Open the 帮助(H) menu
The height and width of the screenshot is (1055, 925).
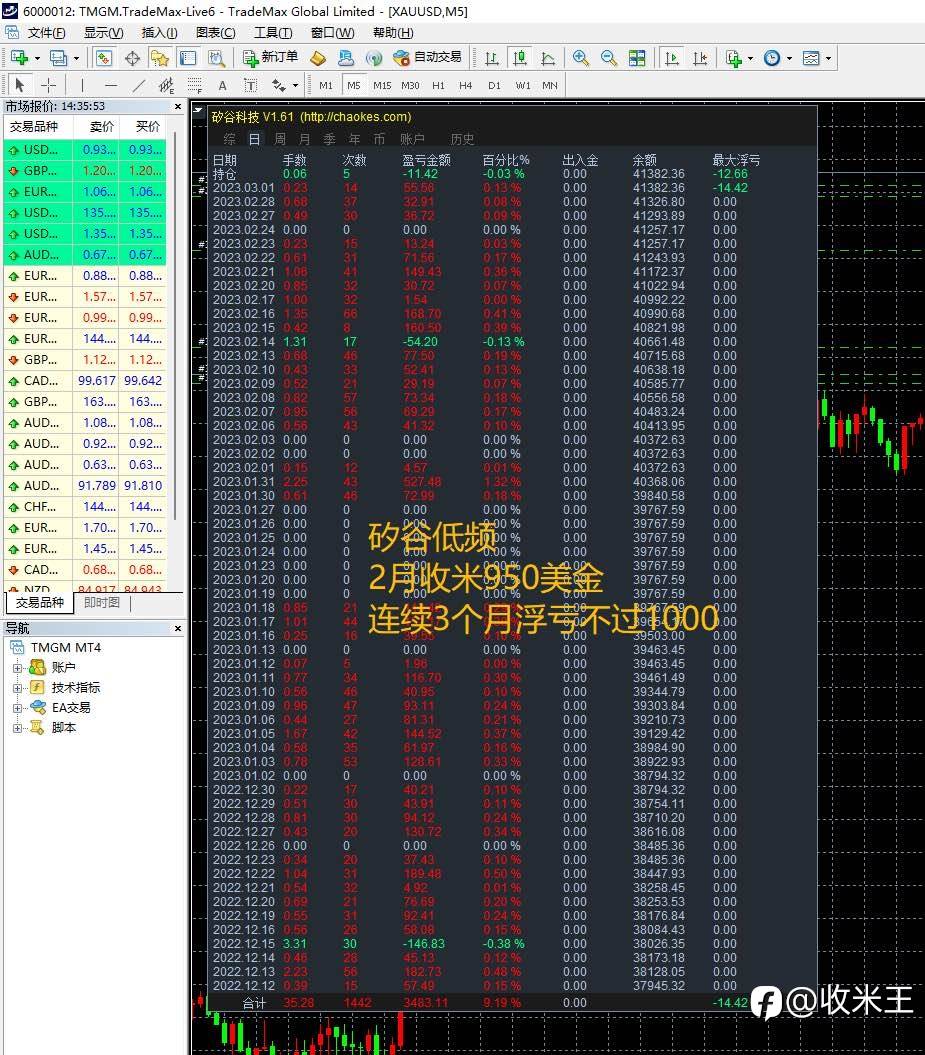pyautogui.click(x=393, y=32)
